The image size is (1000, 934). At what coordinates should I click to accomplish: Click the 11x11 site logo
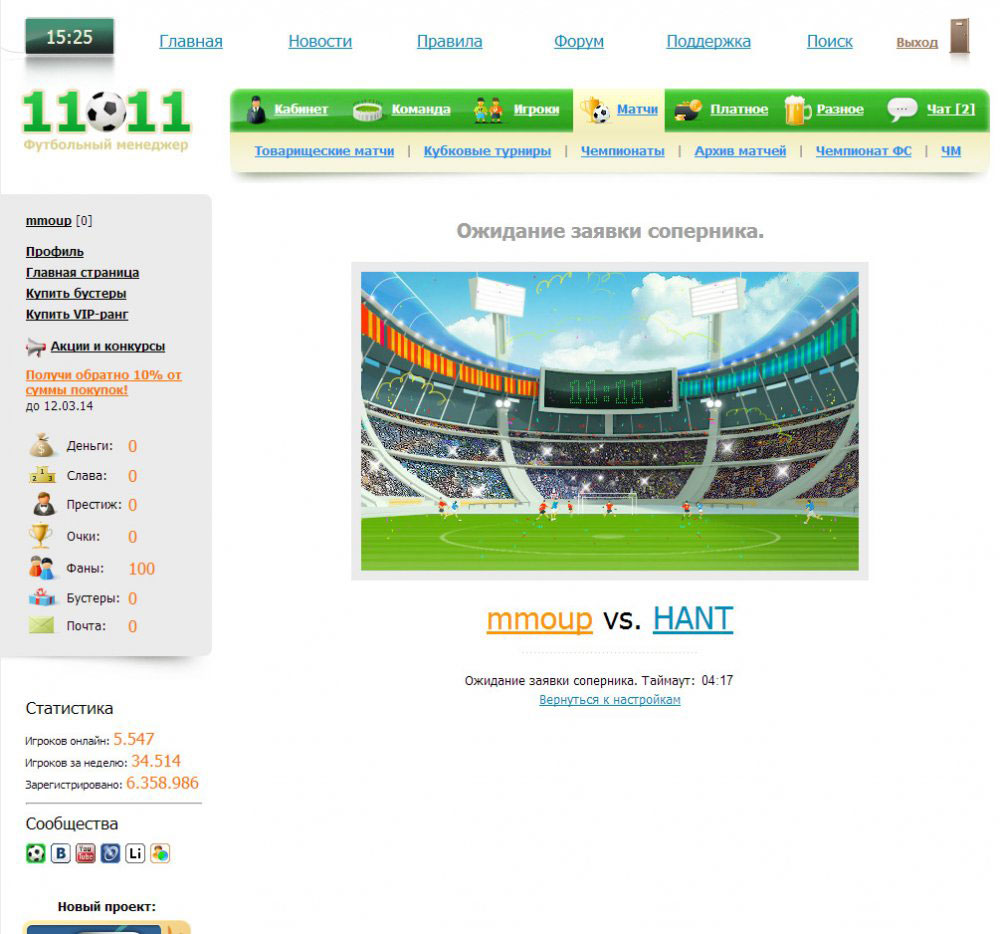106,120
